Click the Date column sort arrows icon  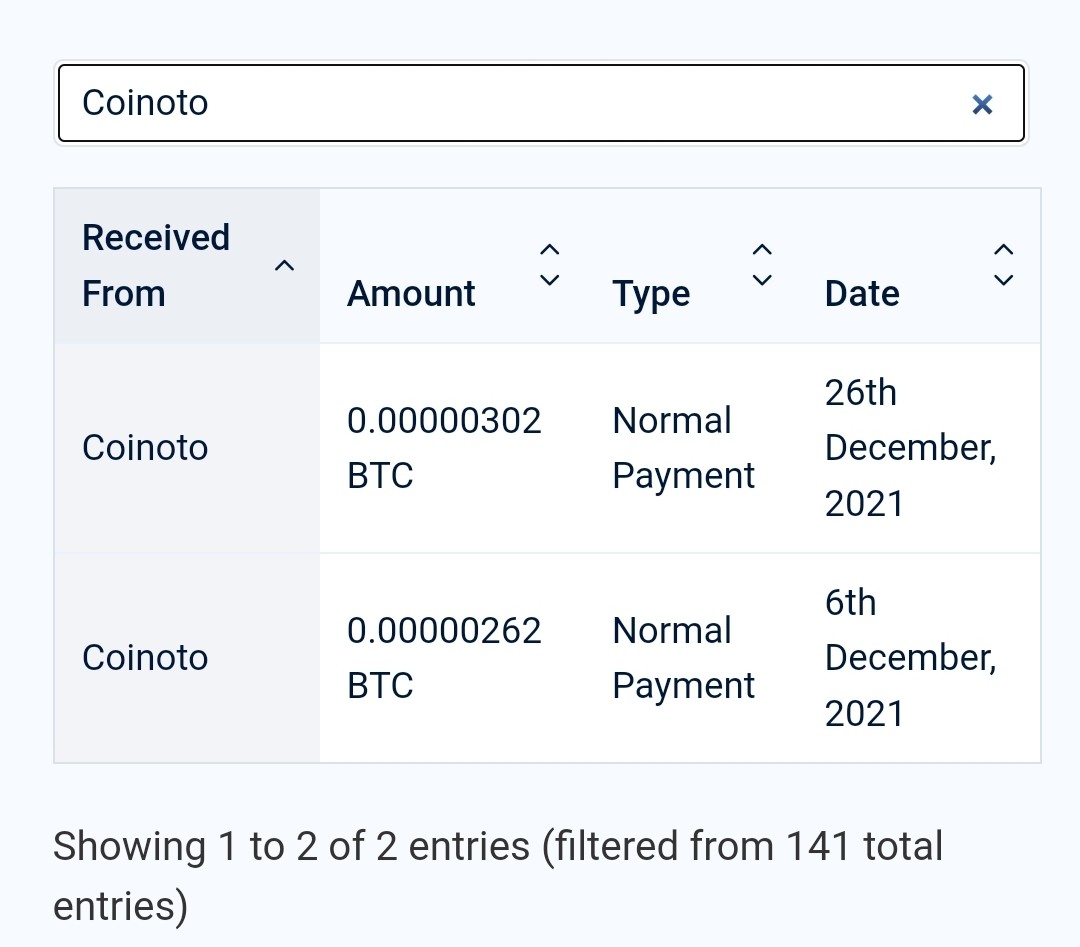(1004, 265)
